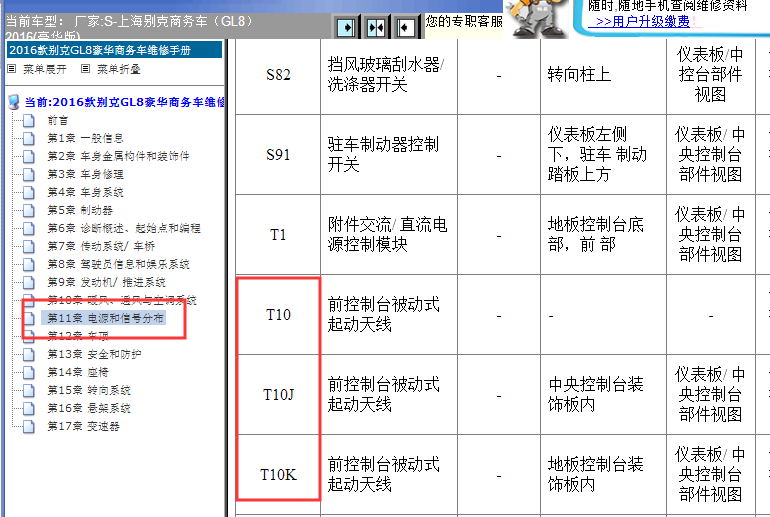Open 第7章 传动系统/车桥
This screenshot has width=770, height=517.
pyautogui.click(x=101, y=246)
